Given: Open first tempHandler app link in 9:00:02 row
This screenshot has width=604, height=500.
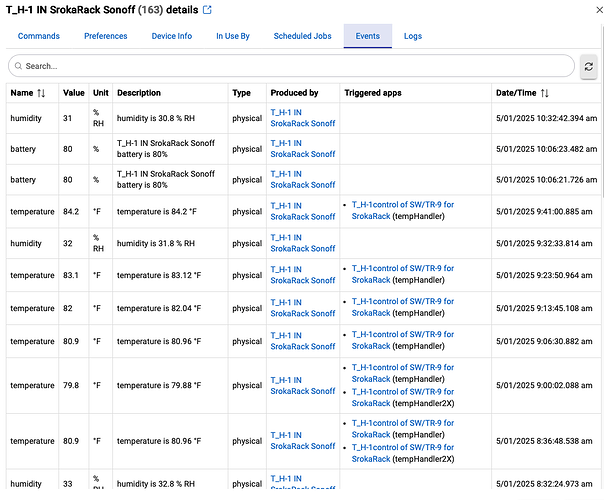Looking at the screenshot, I should click(403, 373).
